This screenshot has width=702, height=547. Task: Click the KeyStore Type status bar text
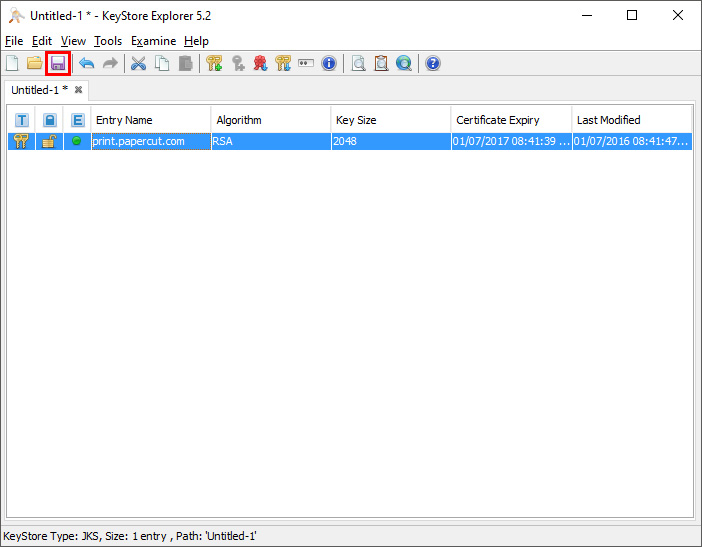(x=130, y=536)
